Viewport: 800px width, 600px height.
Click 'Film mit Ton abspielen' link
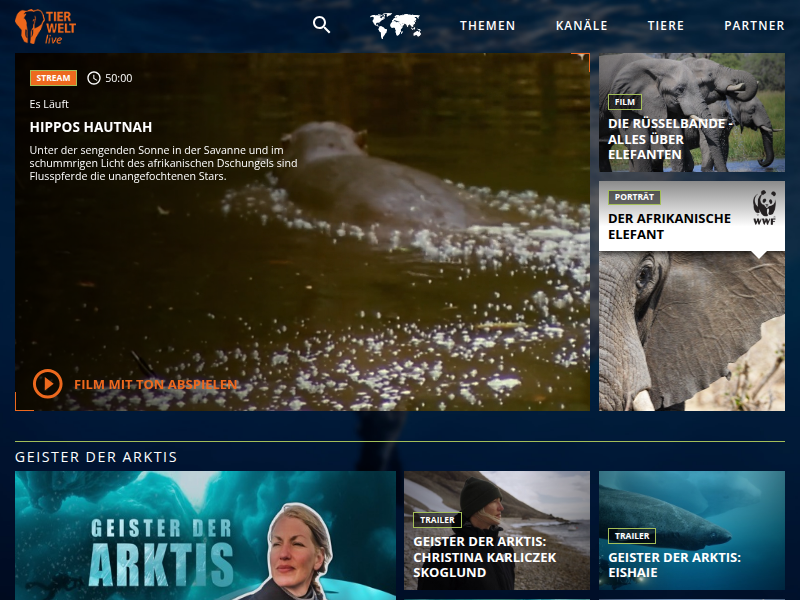(155, 384)
